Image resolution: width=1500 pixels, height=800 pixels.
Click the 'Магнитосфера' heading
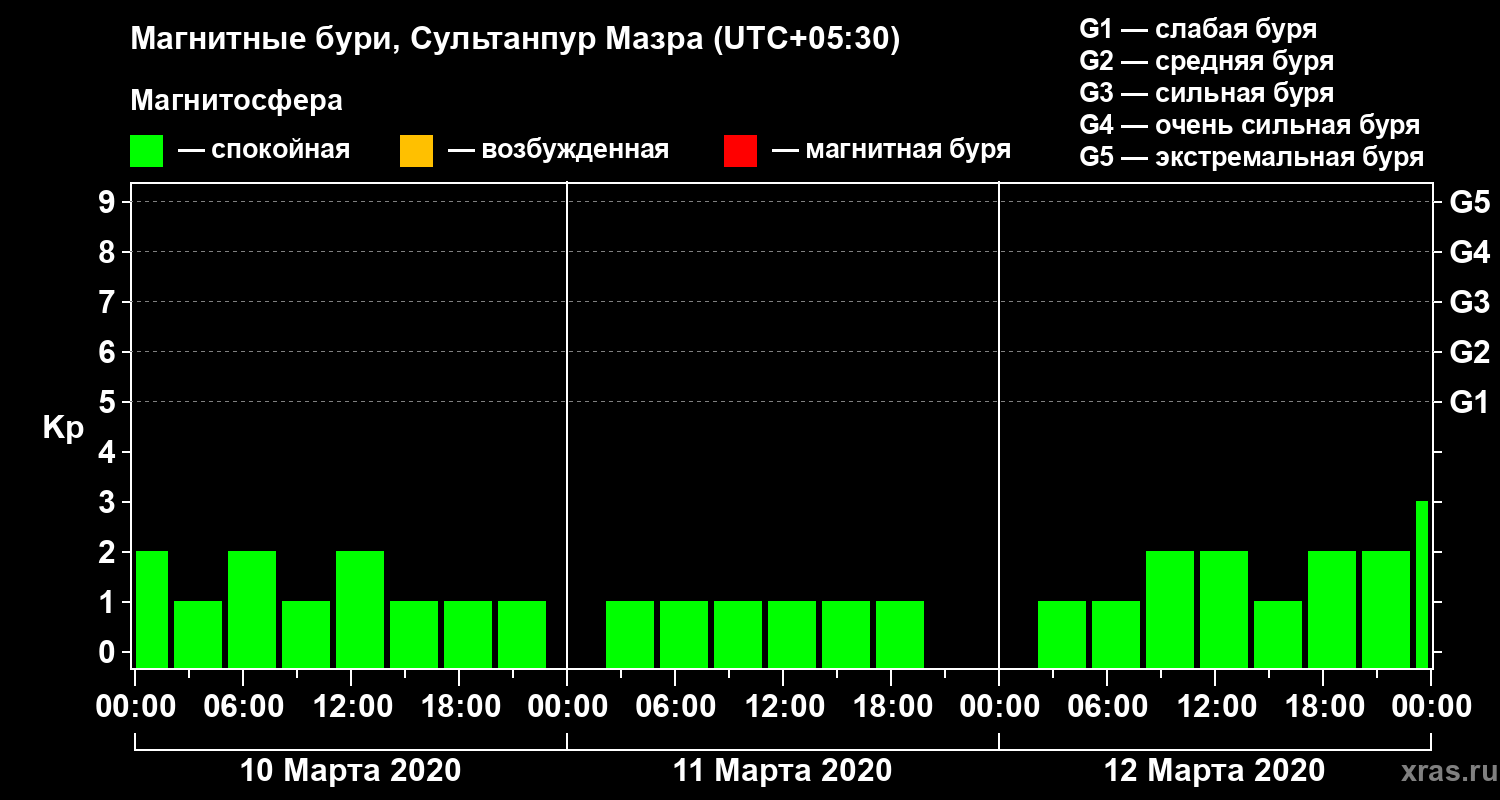[236, 102]
